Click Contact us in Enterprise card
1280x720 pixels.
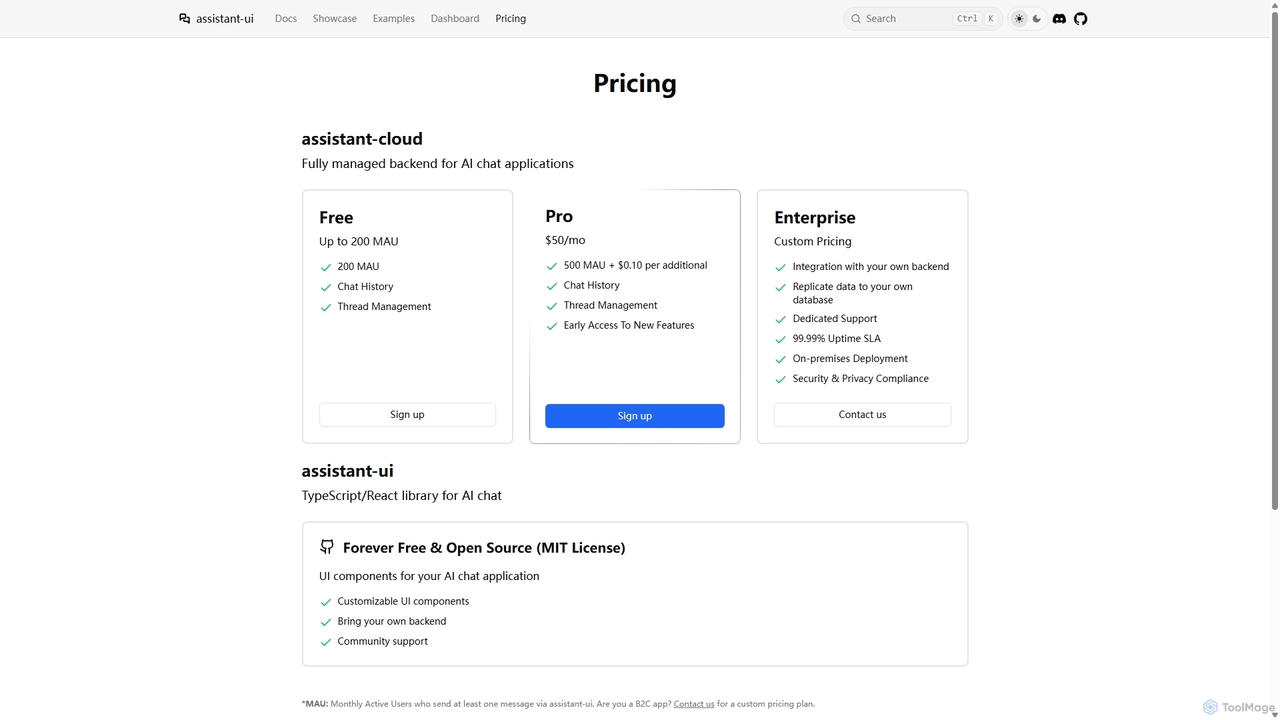862,415
